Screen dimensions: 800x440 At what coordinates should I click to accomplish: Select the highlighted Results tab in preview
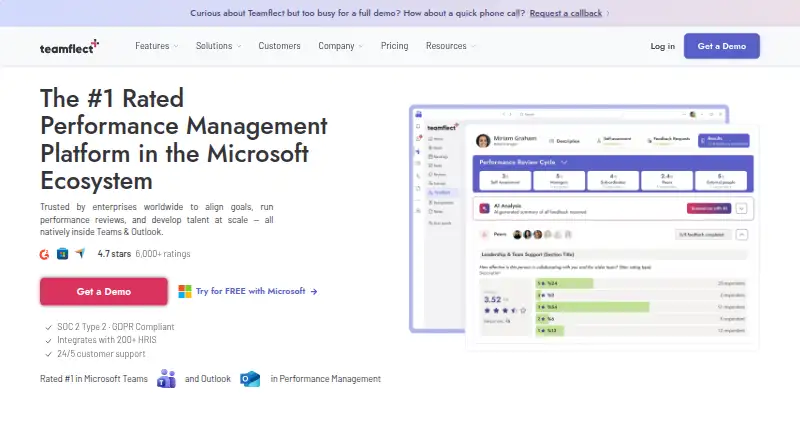coord(723,140)
